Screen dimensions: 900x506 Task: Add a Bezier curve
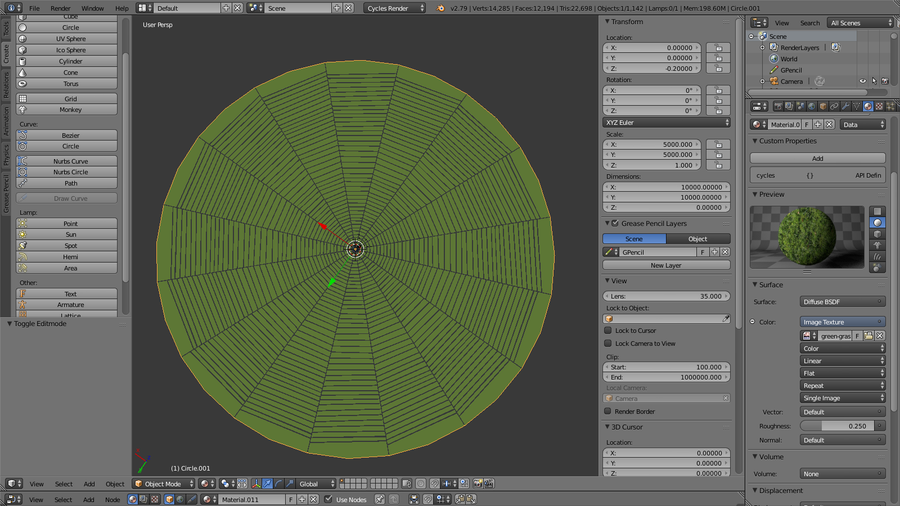[x=70, y=135]
